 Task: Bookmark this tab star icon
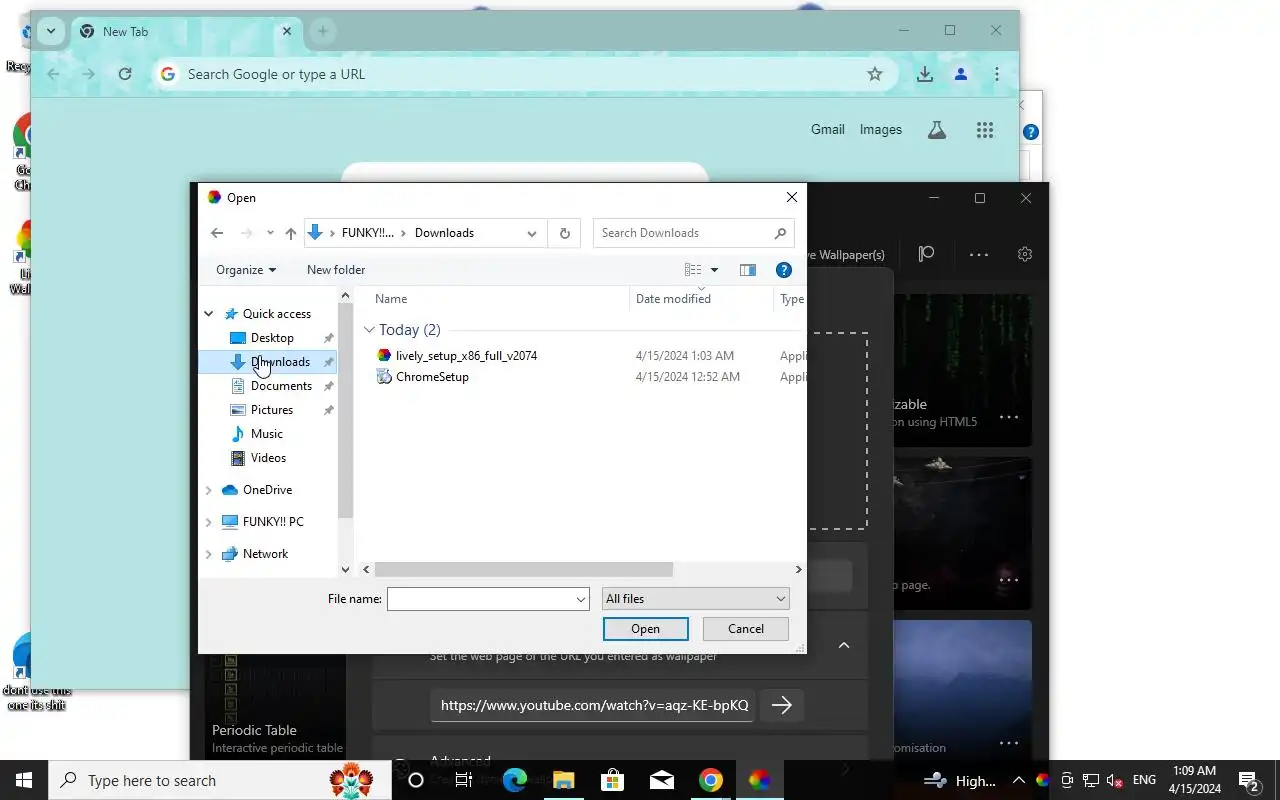[875, 74]
